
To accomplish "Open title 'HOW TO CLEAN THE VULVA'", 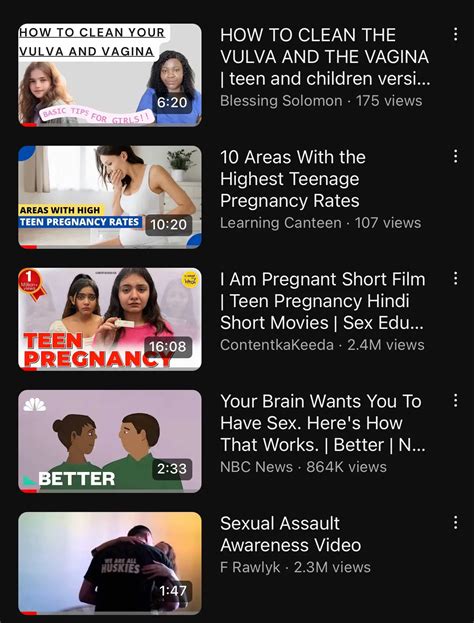I will point(325,57).
